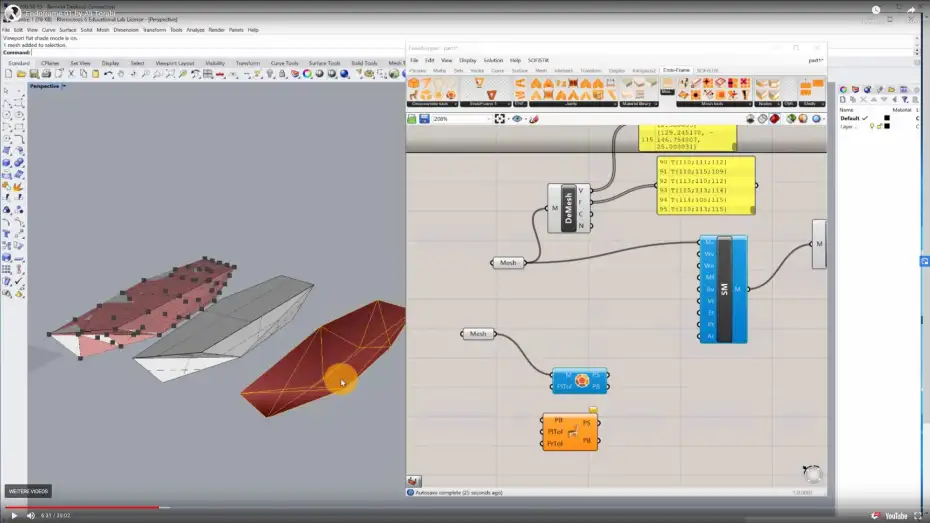Click the WEITERE VIDEOS button

(x=28, y=491)
